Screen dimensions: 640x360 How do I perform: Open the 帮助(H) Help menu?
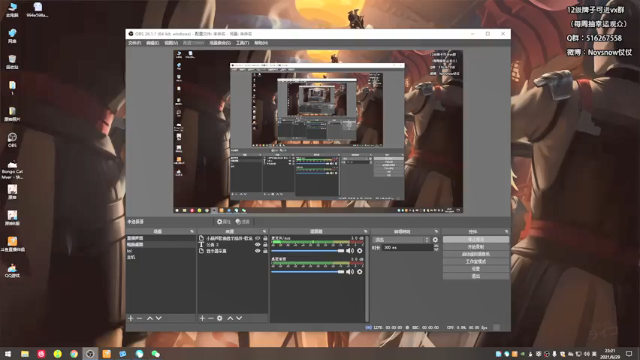coord(261,43)
